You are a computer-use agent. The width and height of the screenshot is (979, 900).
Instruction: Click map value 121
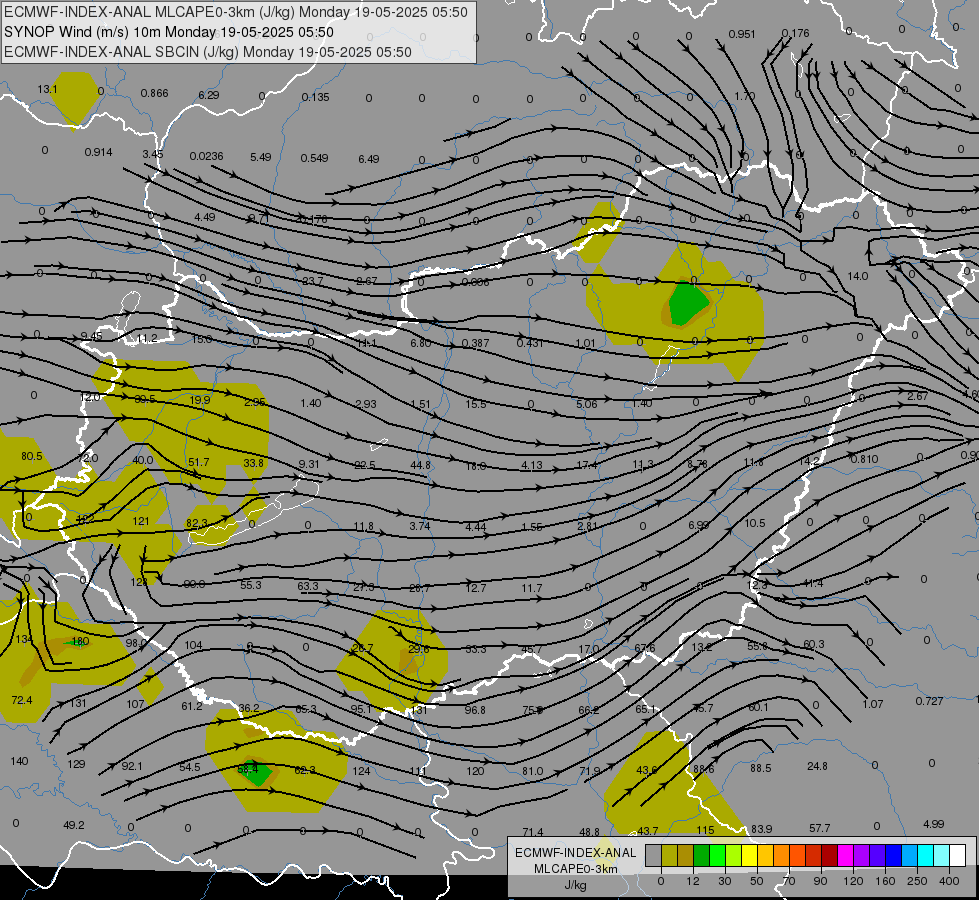141,521
